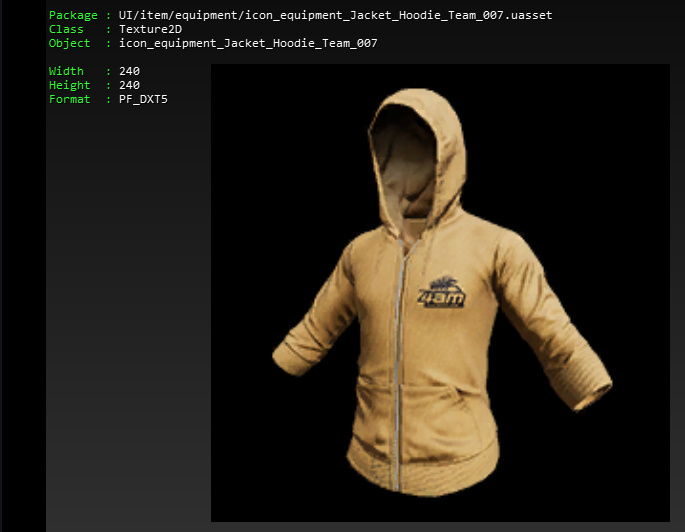Click the green Package label
685x532 pixels.
74,16
